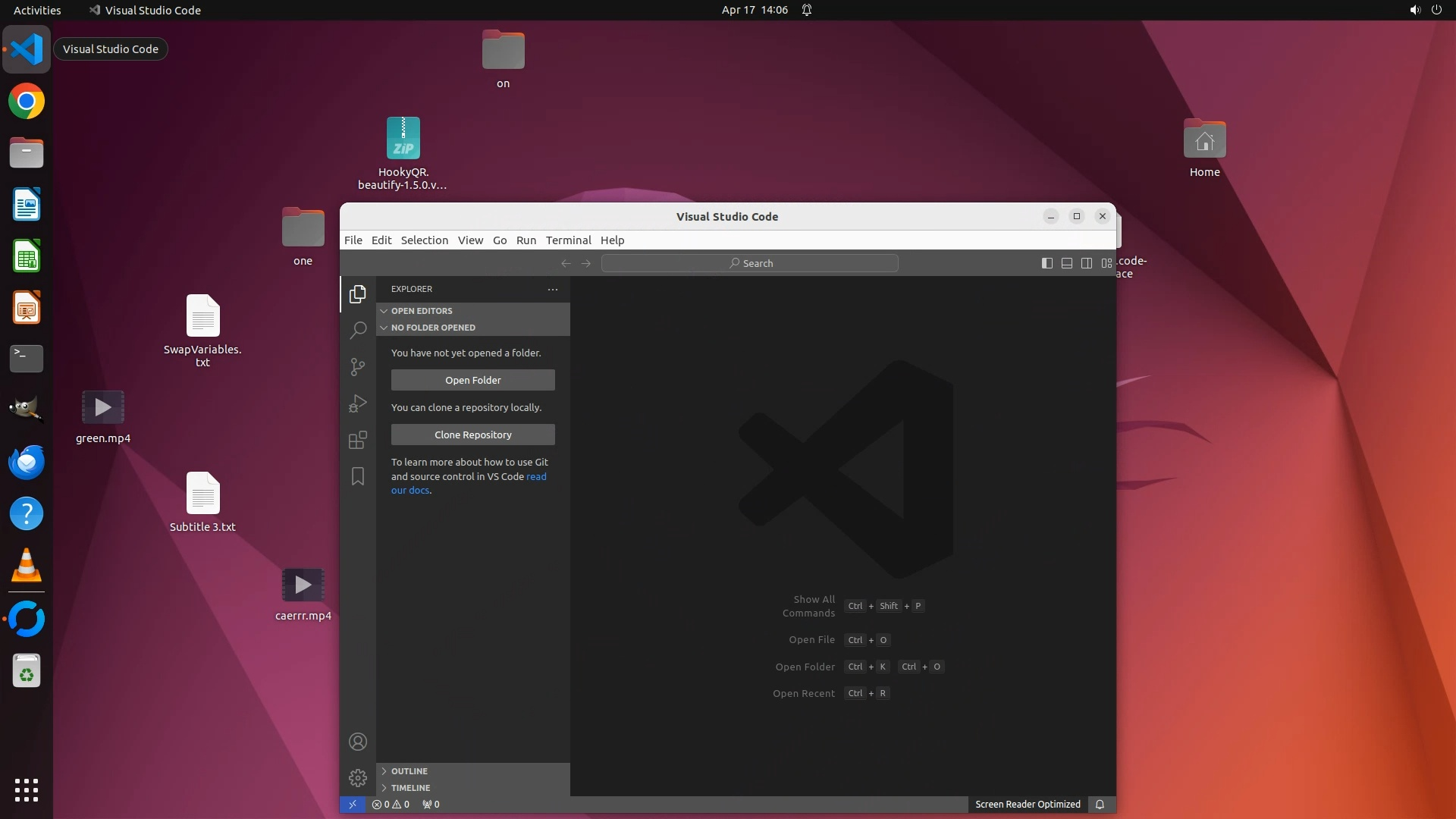Expand the Timeline section
This screenshot has height=819, width=1456.
tap(410, 788)
